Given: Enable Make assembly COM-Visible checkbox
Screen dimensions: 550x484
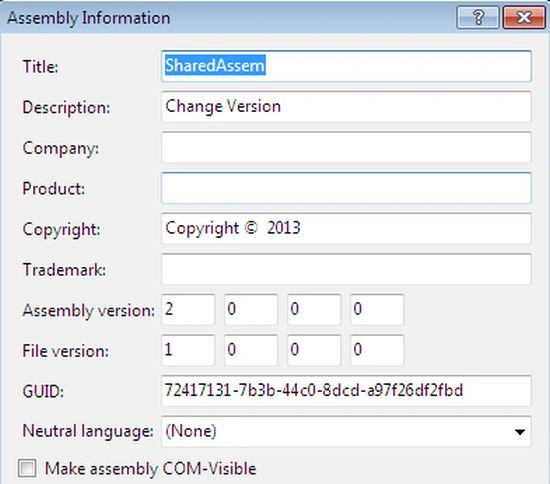Looking at the screenshot, I should pyautogui.click(x=27, y=468).
